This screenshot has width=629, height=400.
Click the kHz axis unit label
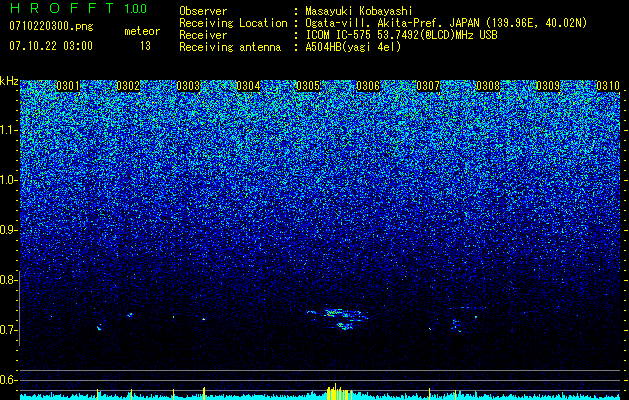pos(9,81)
